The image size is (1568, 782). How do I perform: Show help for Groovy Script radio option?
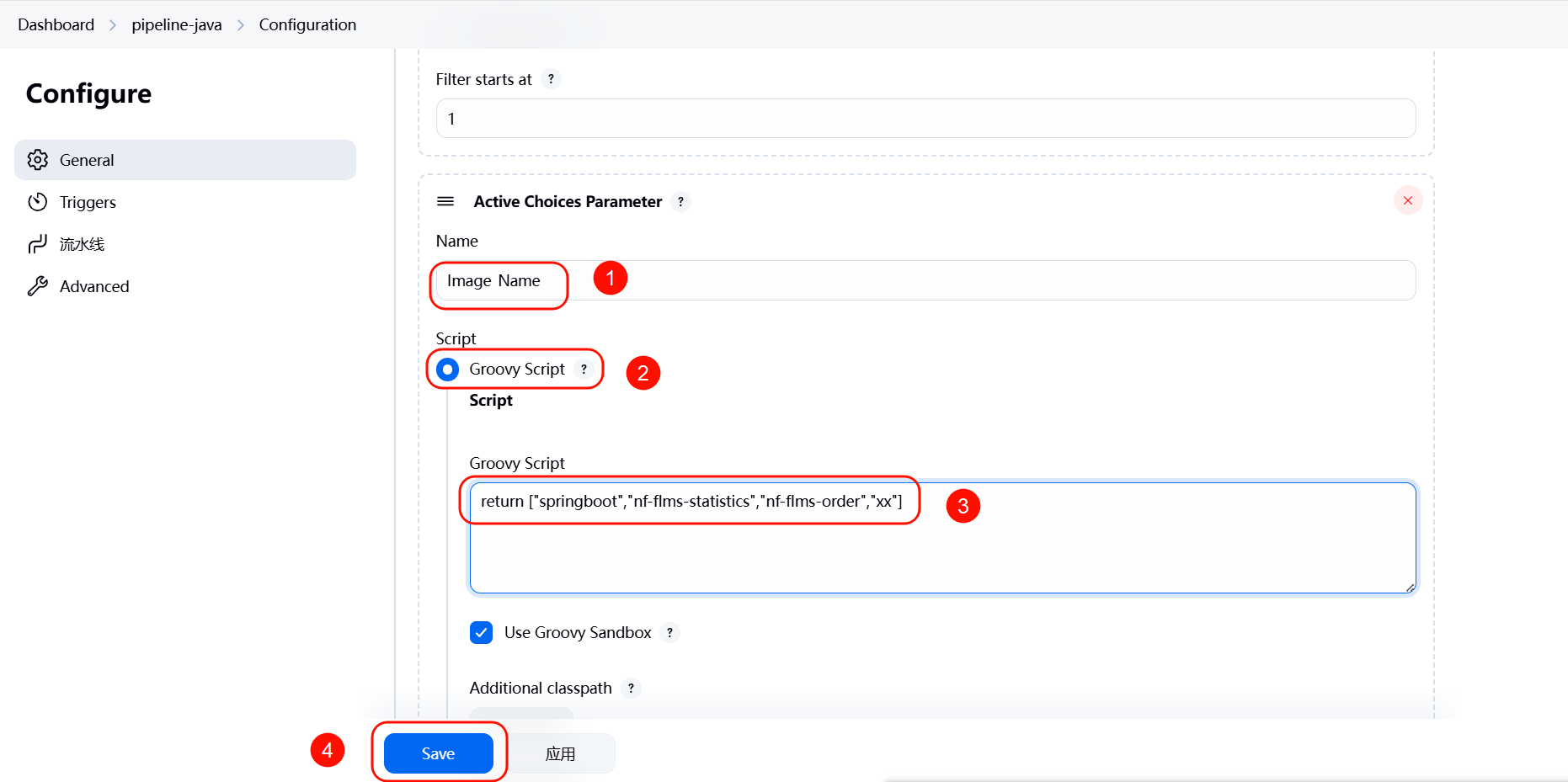click(x=584, y=370)
